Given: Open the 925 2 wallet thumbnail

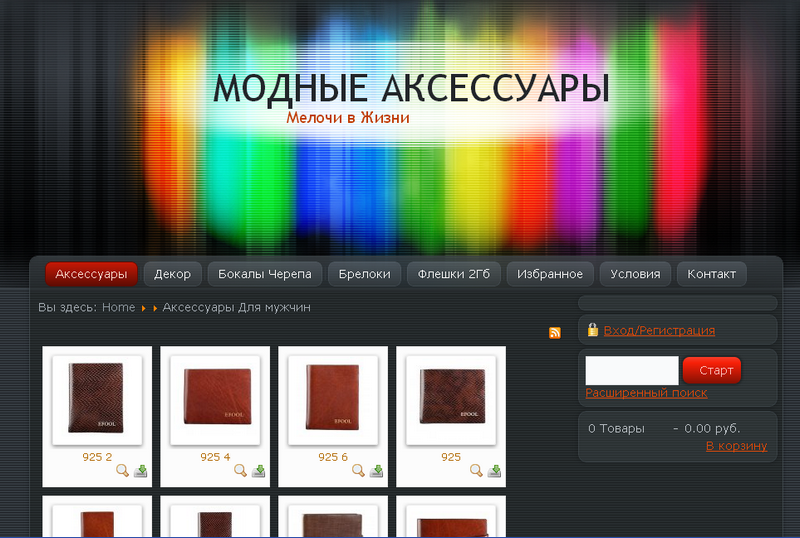Looking at the screenshot, I should tap(97, 400).
